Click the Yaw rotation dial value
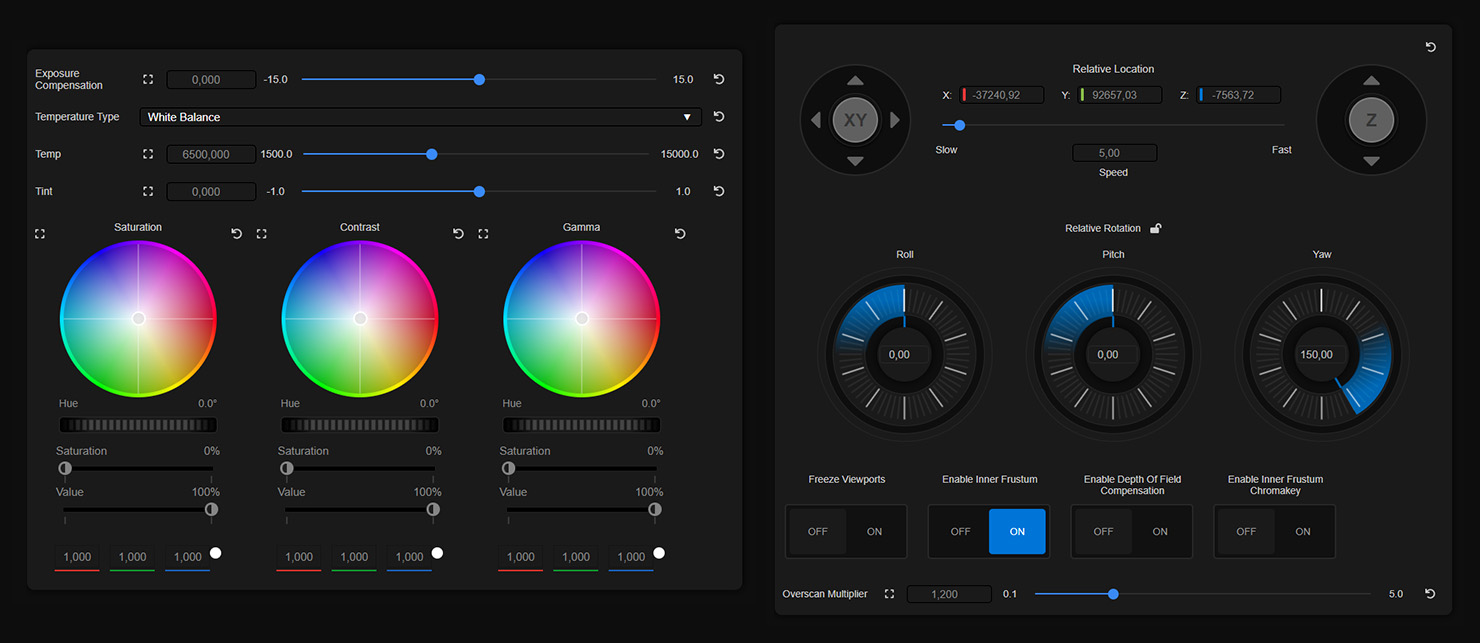This screenshot has width=1480, height=643. click(1317, 355)
